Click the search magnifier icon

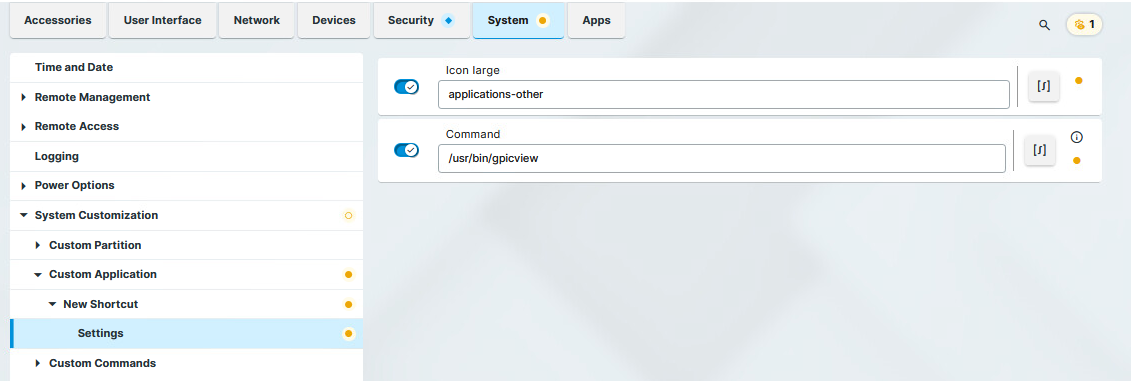1044,25
